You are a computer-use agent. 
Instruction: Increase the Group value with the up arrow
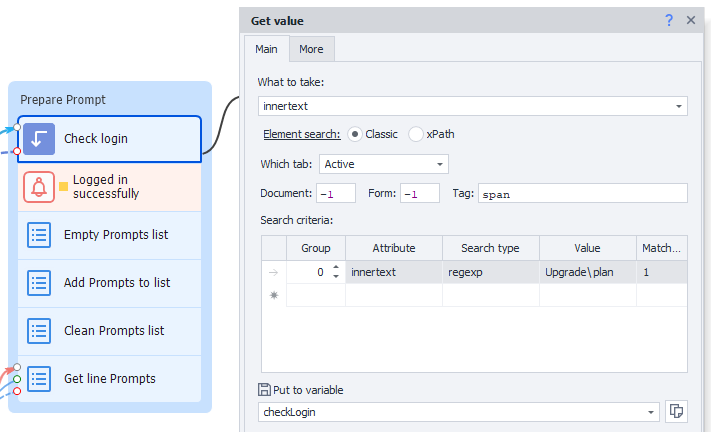(x=336, y=267)
